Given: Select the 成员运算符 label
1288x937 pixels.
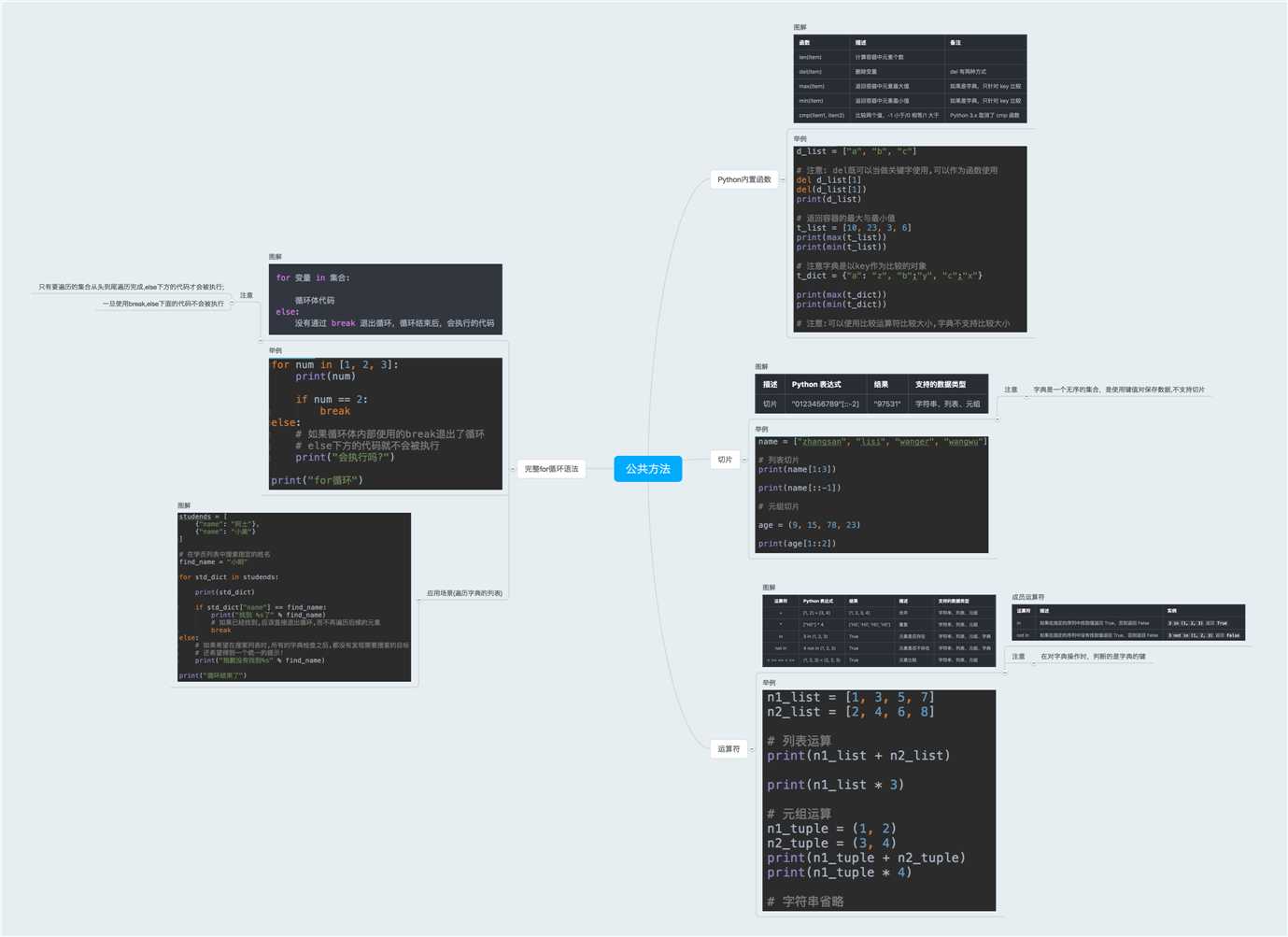Looking at the screenshot, I should pos(1028,597).
